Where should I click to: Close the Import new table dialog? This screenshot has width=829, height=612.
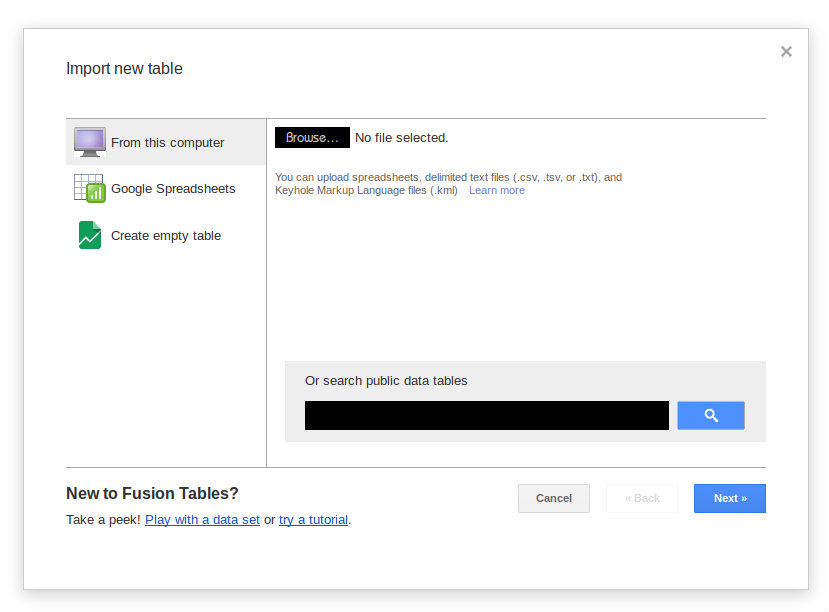pos(786,51)
